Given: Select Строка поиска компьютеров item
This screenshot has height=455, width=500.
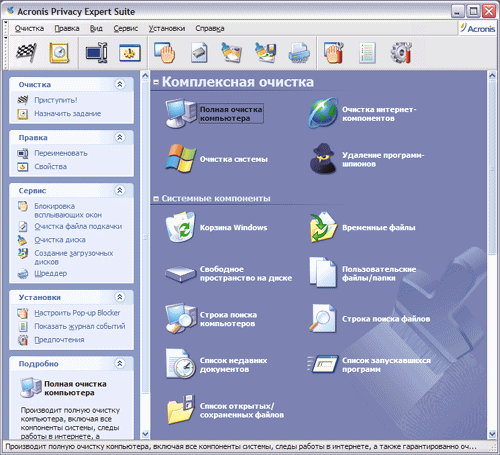Looking at the screenshot, I should coord(211,319).
